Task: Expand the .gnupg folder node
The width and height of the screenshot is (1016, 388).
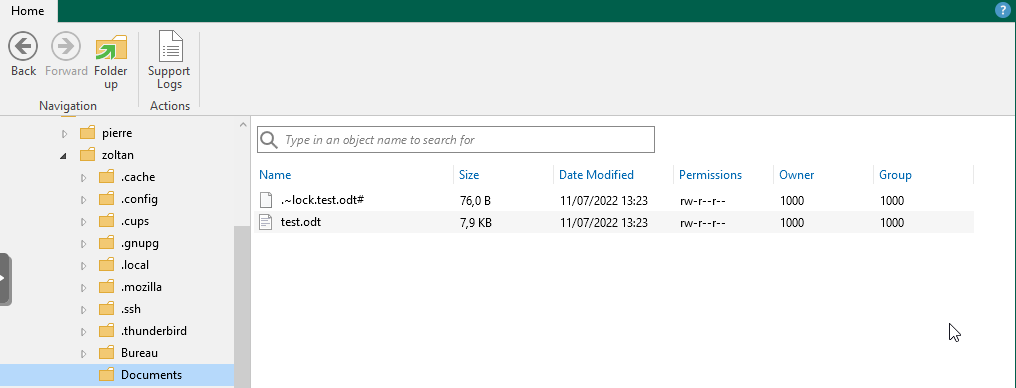Action: (83, 244)
